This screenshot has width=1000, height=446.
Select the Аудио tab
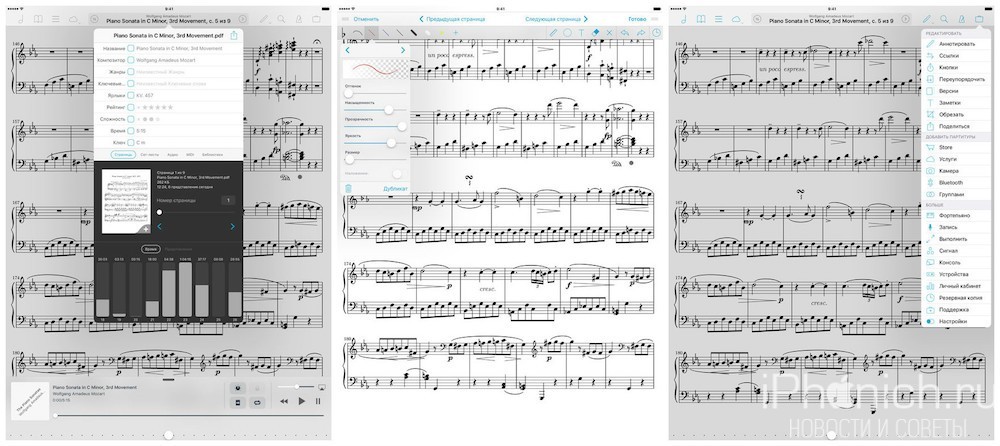[172, 154]
